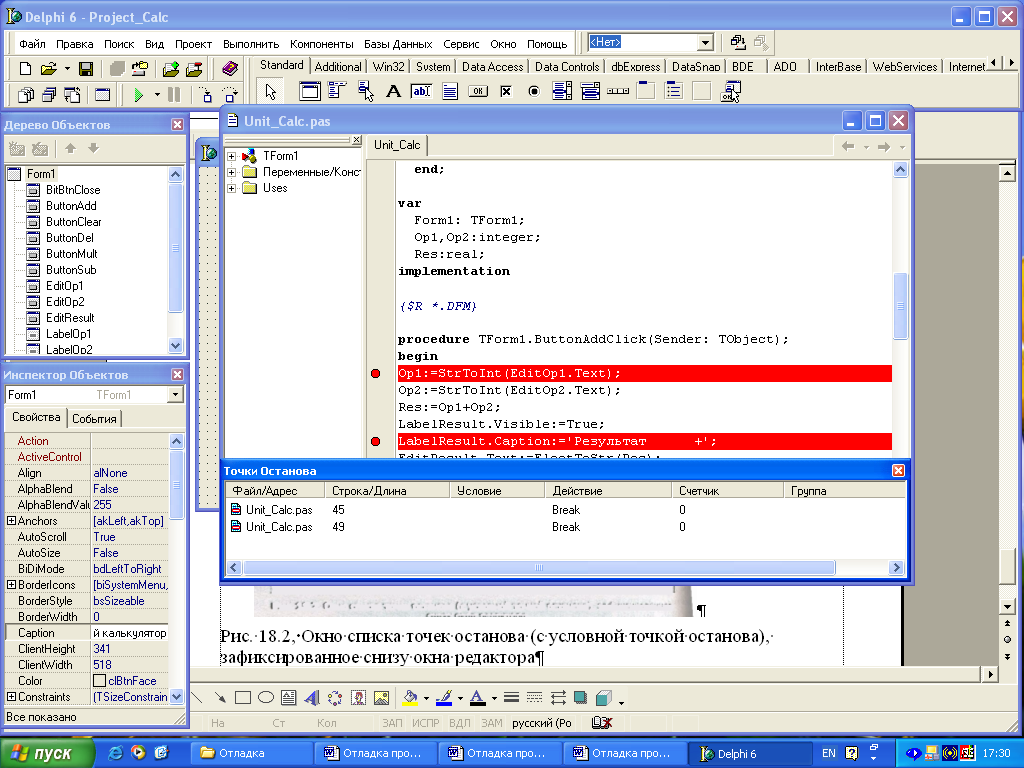Open the Word font color dropdown arrow
The image size is (1024, 768).
pyautogui.click(x=494, y=698)
